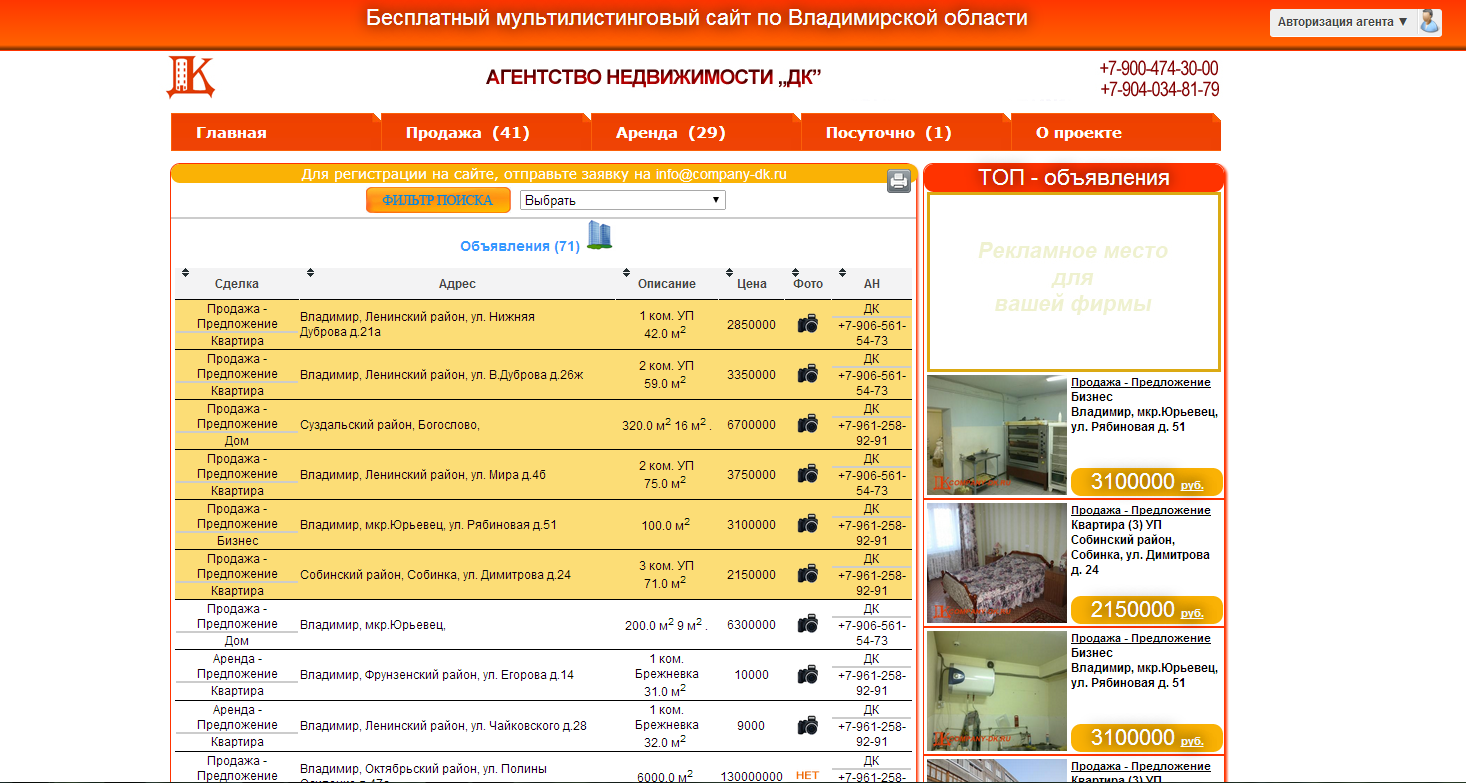Click the rental price 10000
Screen dimensions: 1466x783
point(751,675)
